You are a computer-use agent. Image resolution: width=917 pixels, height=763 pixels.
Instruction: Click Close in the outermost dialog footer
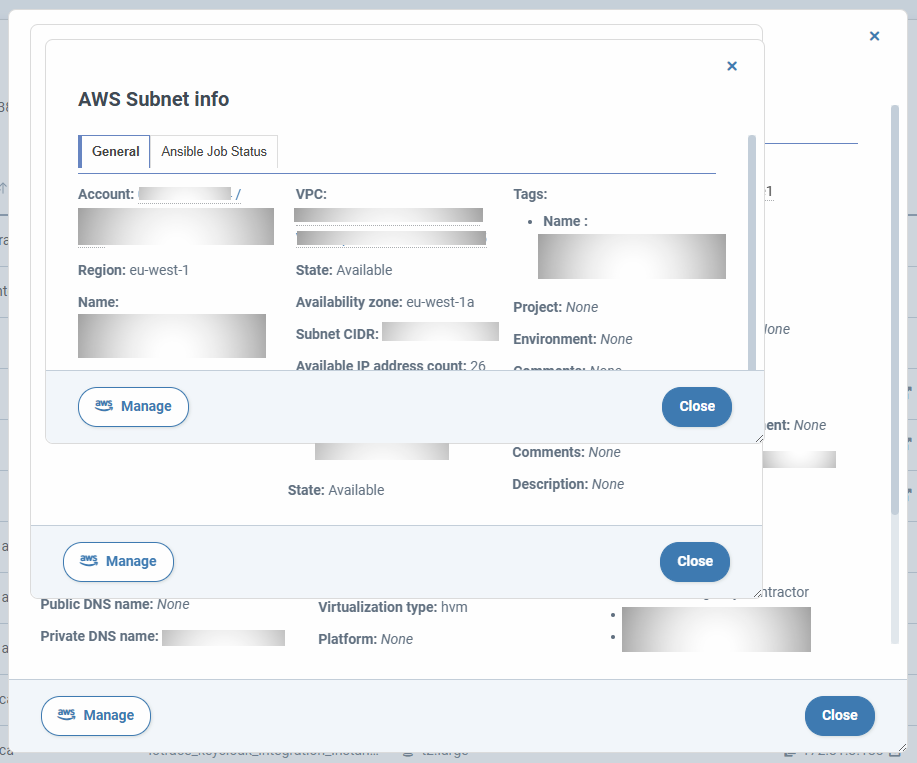point(840,715)
